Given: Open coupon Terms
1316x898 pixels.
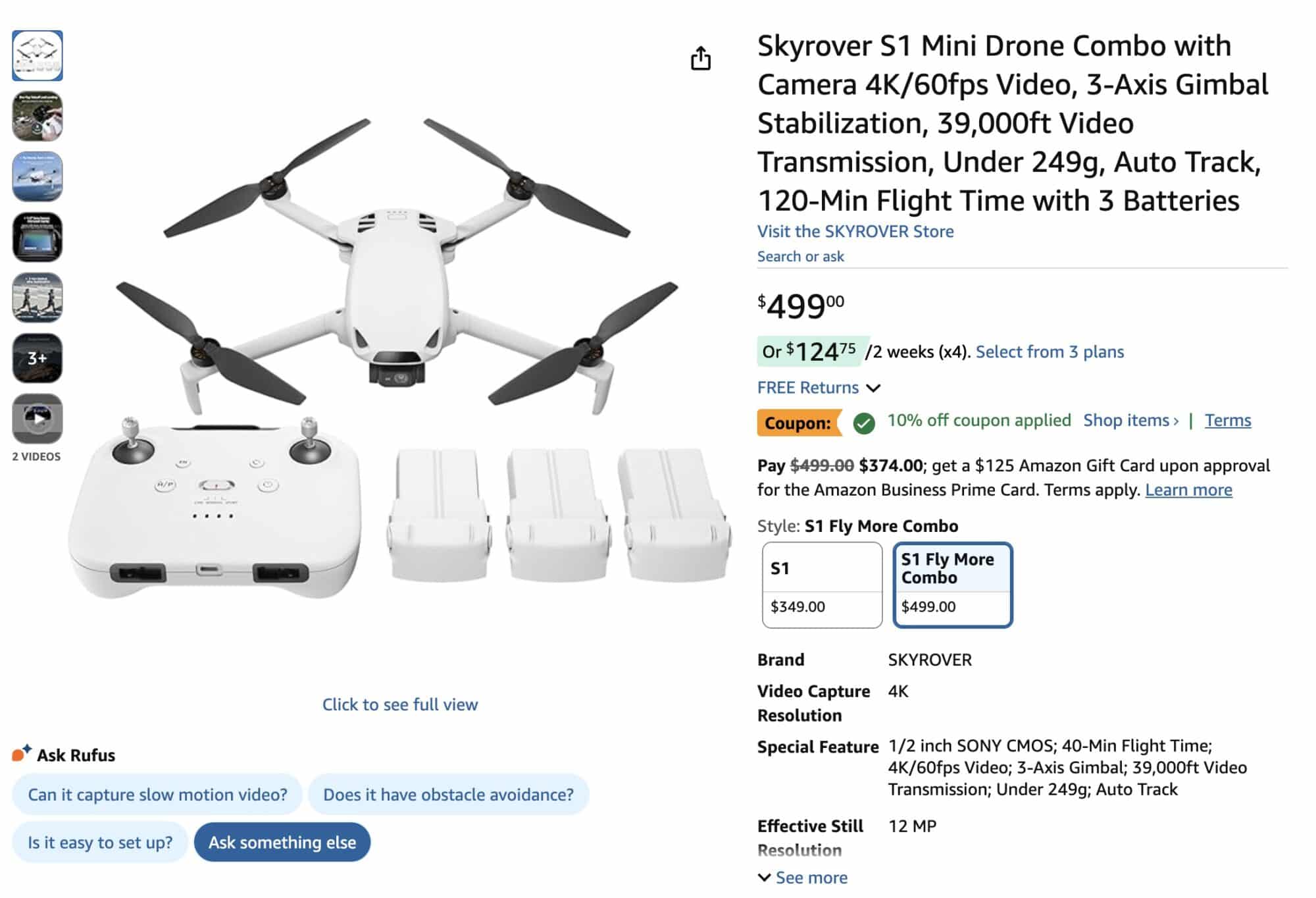Looking at the screenshot, I should [1228, 420].
